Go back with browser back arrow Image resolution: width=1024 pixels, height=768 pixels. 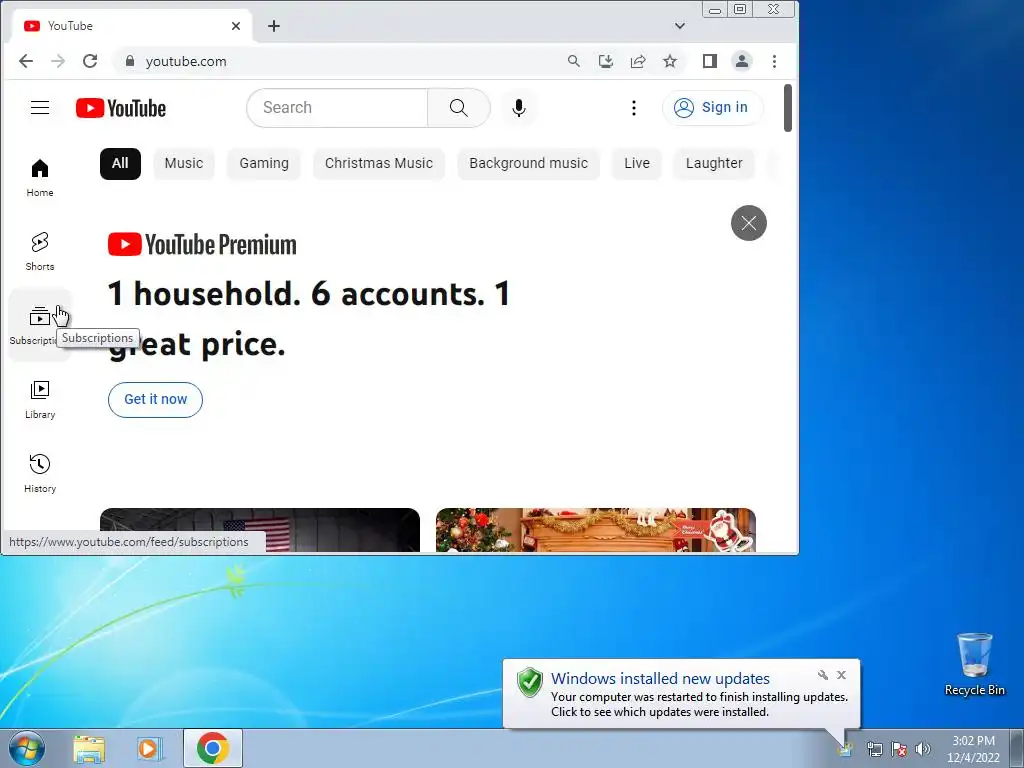pos(25,61)
